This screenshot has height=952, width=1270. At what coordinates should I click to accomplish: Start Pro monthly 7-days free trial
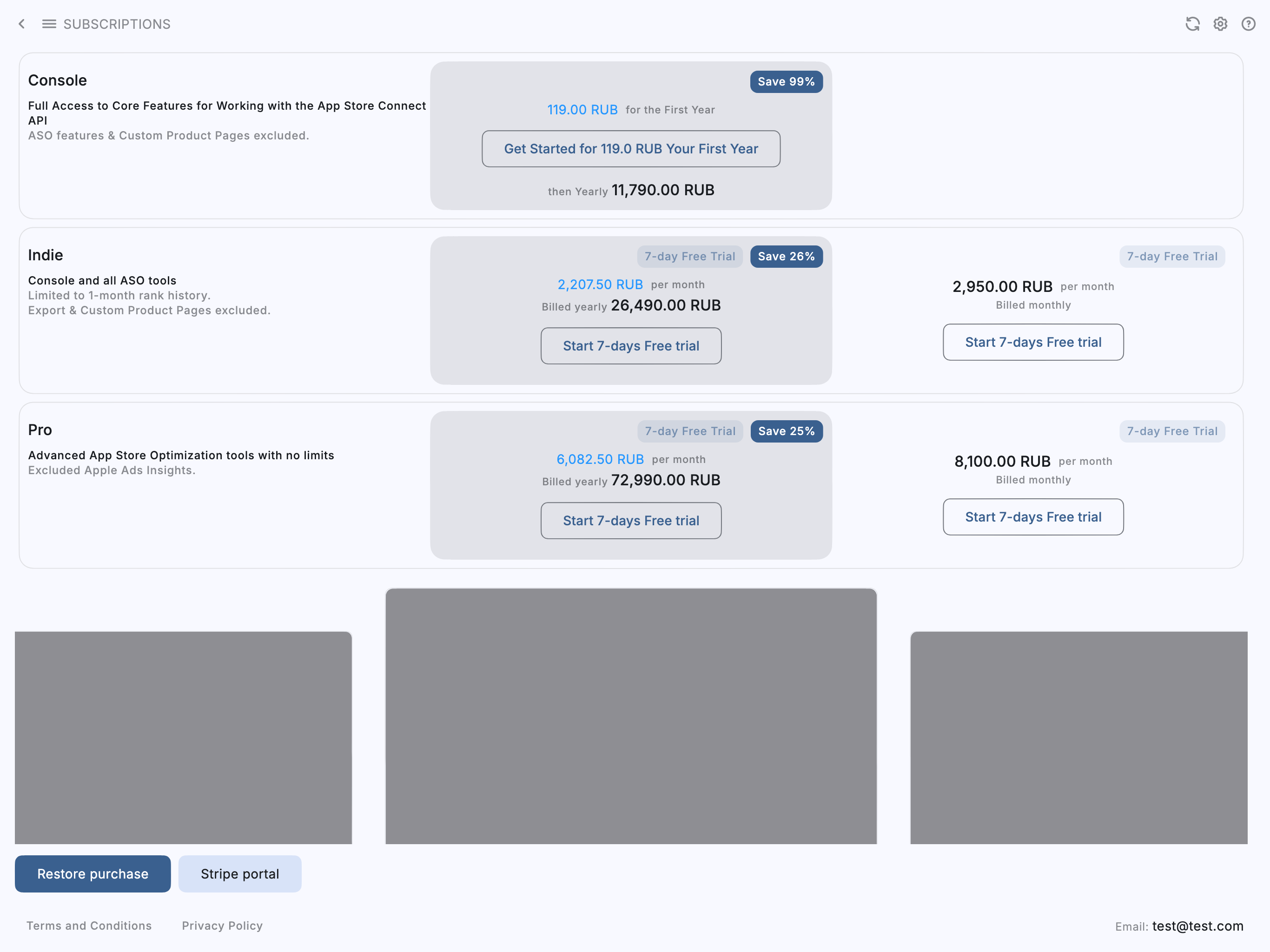[1032, 517]
